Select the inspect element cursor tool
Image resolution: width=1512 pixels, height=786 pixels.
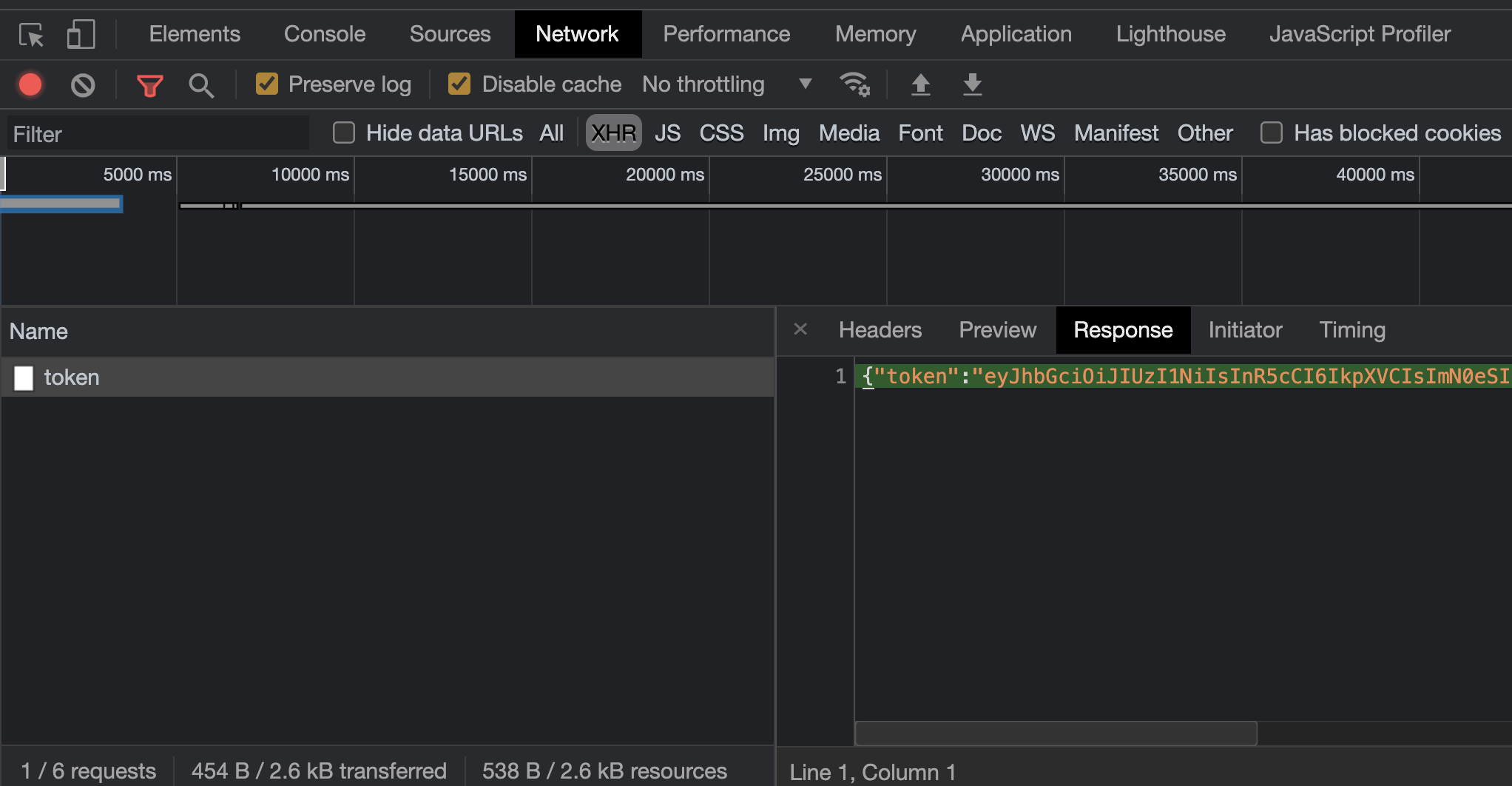click(30, 33)
